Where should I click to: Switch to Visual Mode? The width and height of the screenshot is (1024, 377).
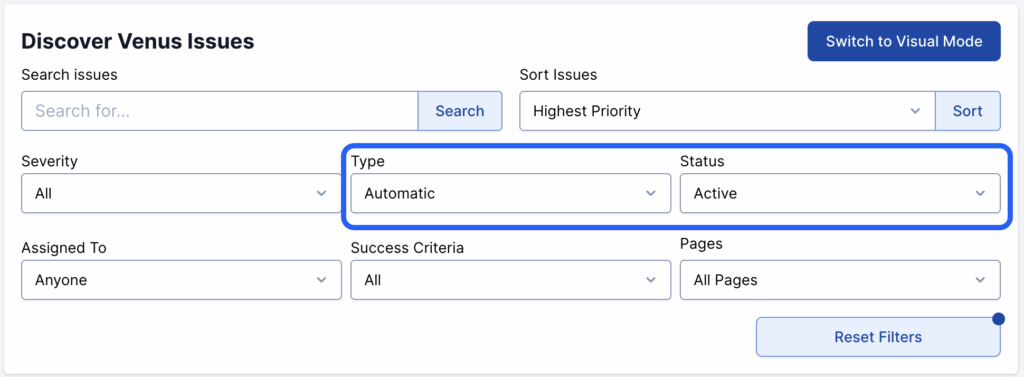pos(904,41)
